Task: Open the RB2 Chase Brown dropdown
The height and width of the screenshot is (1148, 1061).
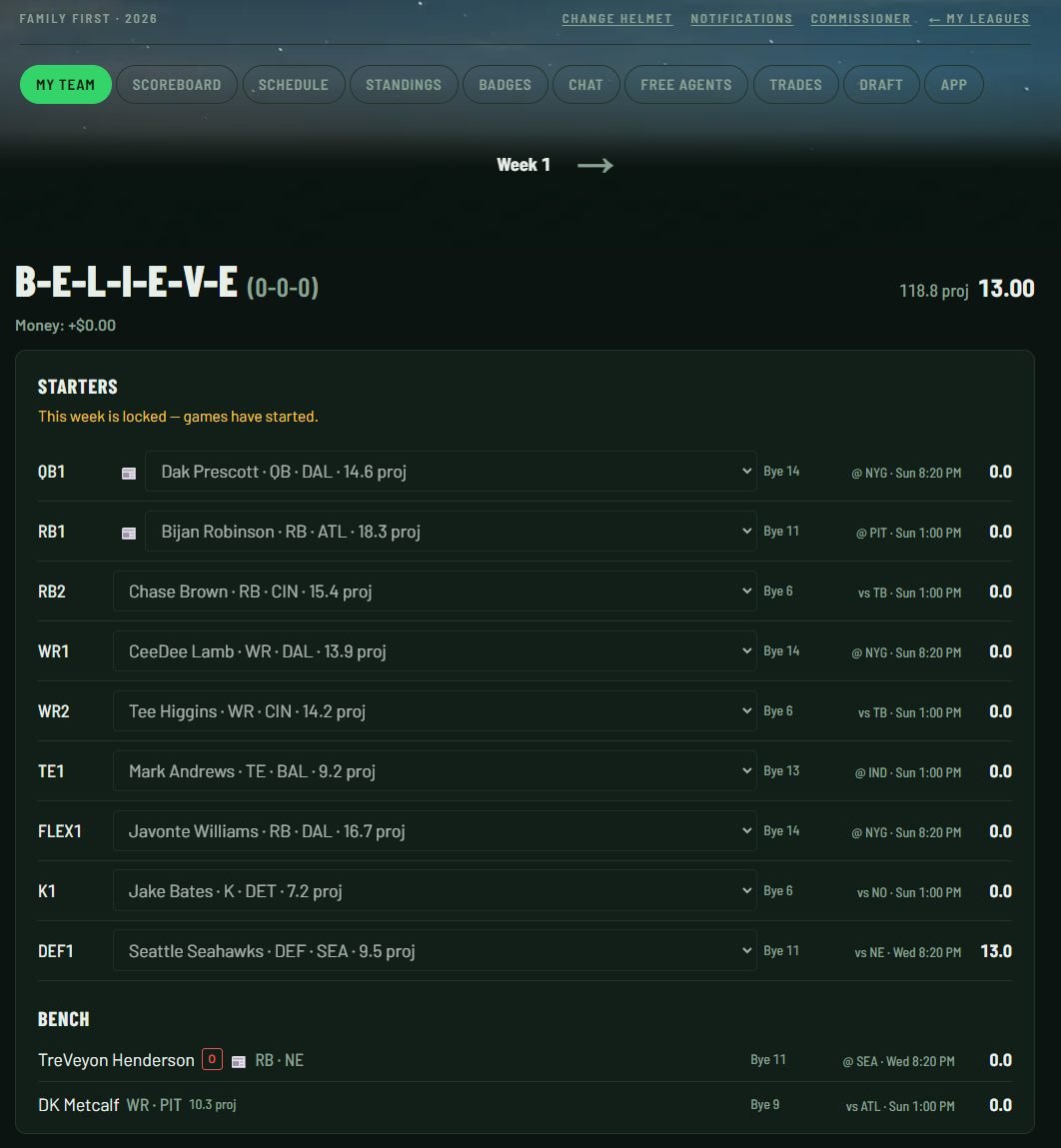Action: click(435, 591)
